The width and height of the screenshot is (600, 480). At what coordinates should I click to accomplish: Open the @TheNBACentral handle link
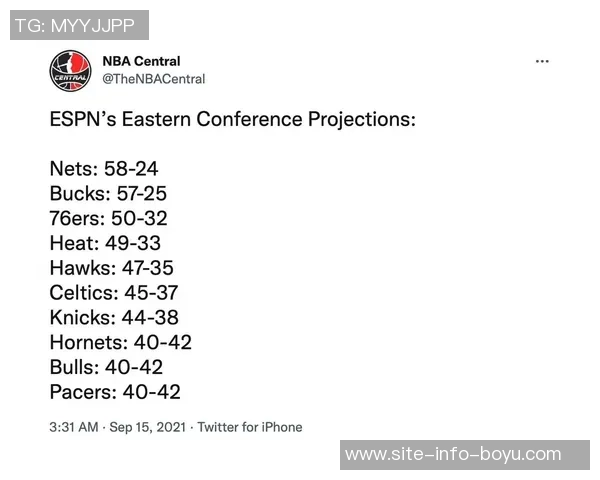pyautogui.click(x=153, y=79)
